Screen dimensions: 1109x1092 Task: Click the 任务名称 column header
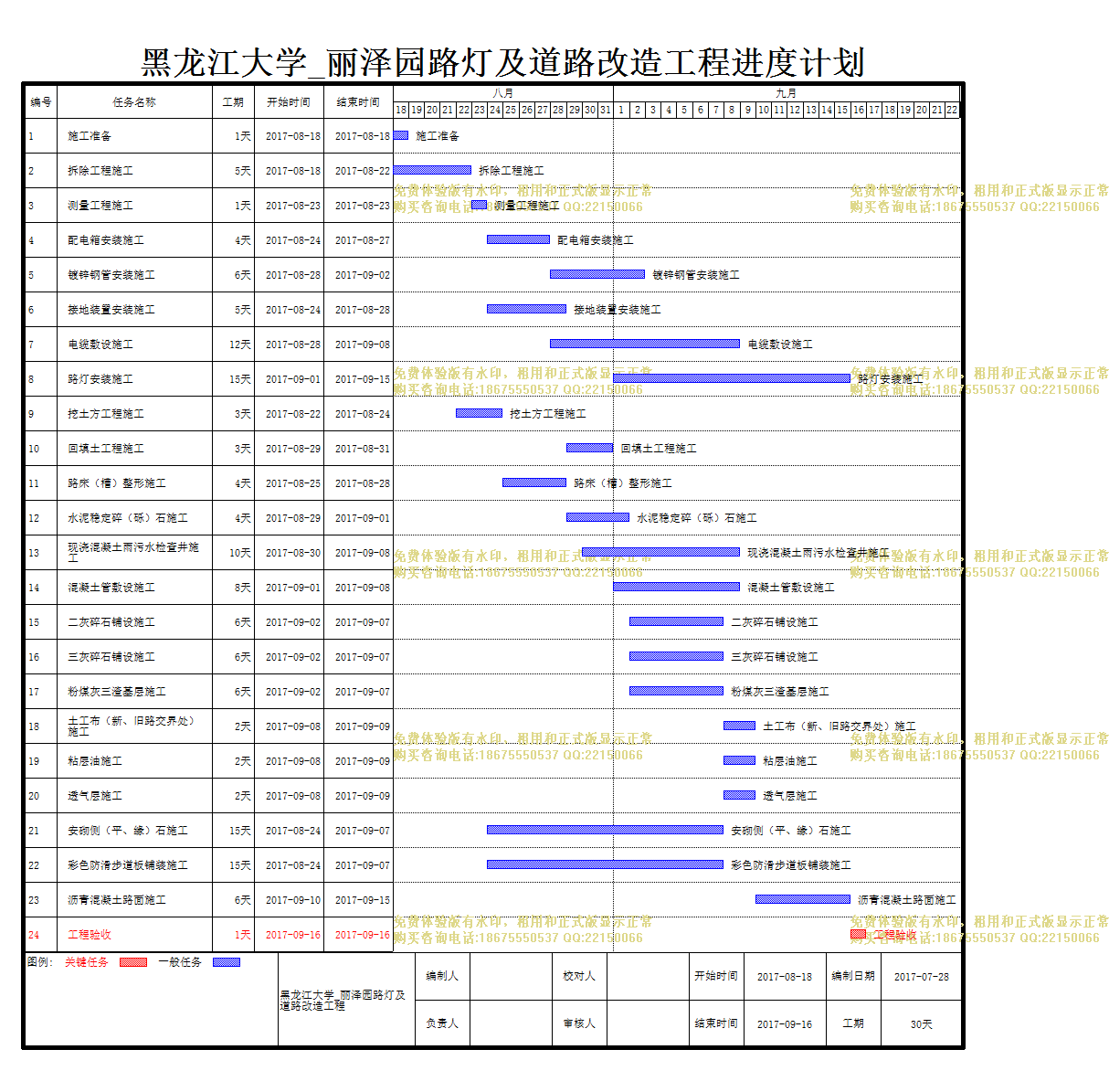134,102
